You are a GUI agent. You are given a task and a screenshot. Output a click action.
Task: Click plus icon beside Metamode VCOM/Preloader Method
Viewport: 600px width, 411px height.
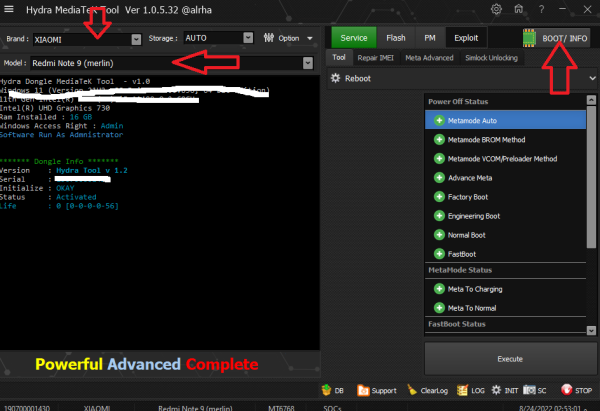tap(439, 158)
